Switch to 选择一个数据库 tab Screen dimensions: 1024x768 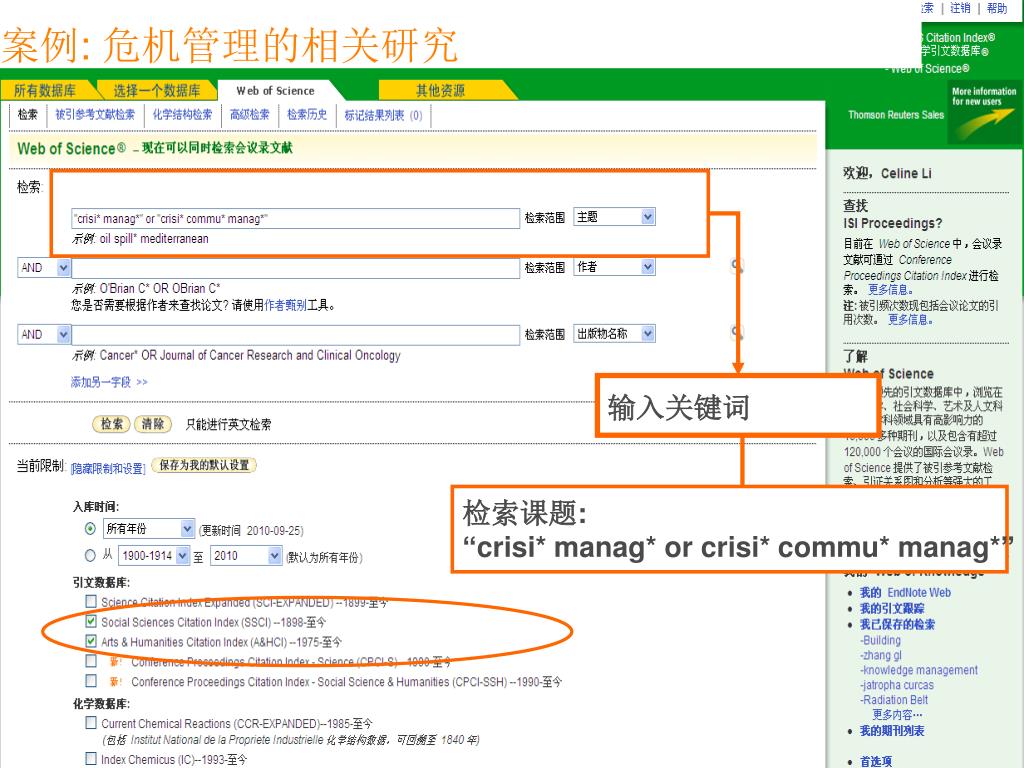[x=157, y=90]
